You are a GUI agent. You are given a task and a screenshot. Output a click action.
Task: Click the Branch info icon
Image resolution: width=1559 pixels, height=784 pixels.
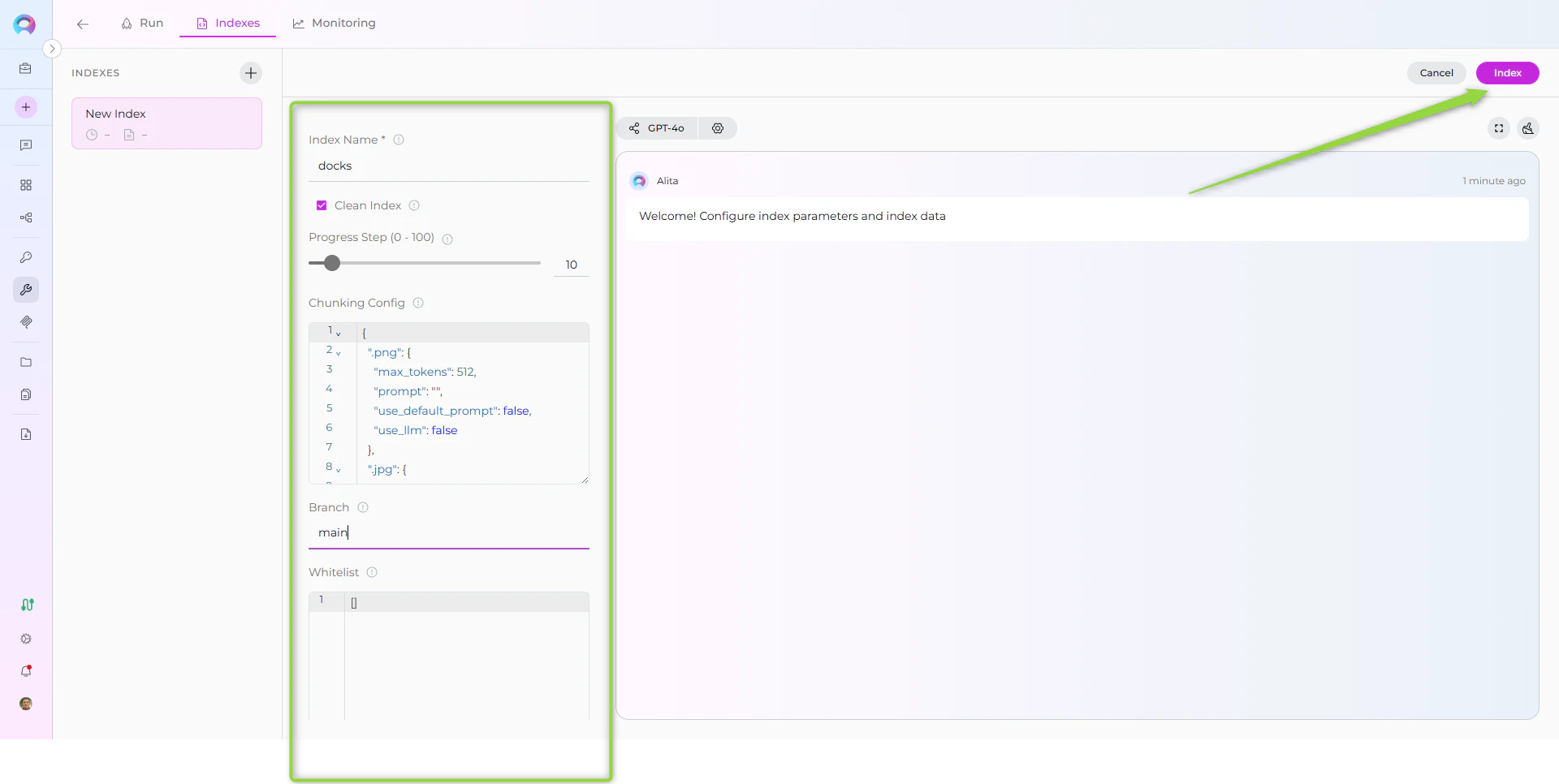(363, 507)
